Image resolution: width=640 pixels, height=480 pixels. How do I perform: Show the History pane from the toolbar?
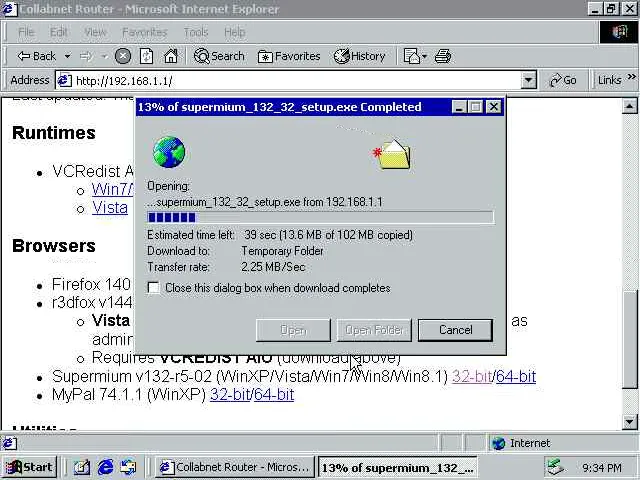pyautogui.click(x=360, y=56)
